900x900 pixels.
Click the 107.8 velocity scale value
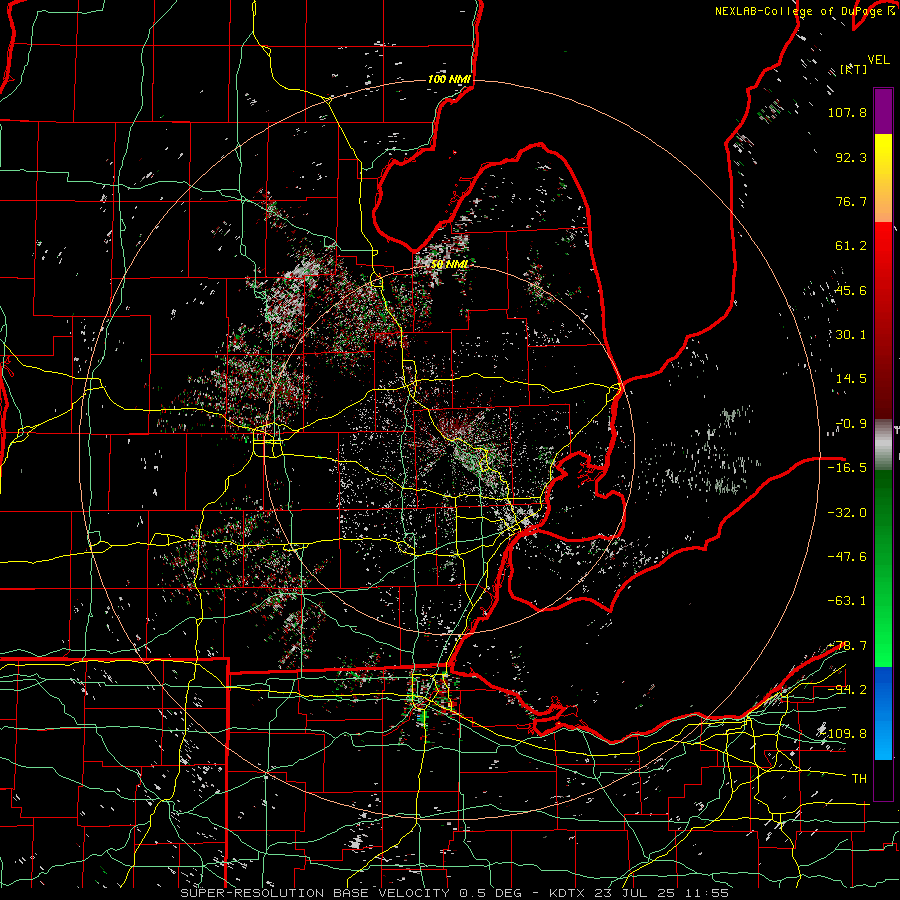[x=847, y=112]
